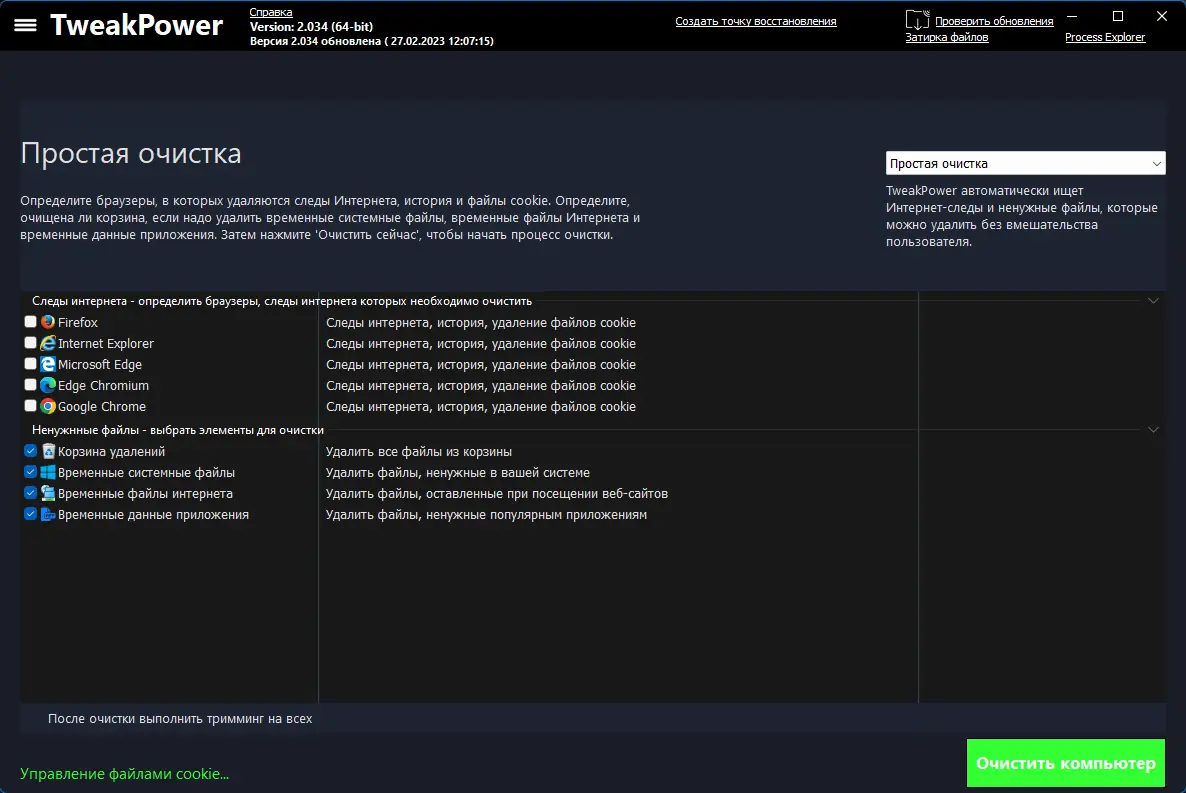The width and height of the screenshot is (1186, 793).
Task: Uncheck the Корзина удалений checkbox
Action: click(x=30, y=451)
